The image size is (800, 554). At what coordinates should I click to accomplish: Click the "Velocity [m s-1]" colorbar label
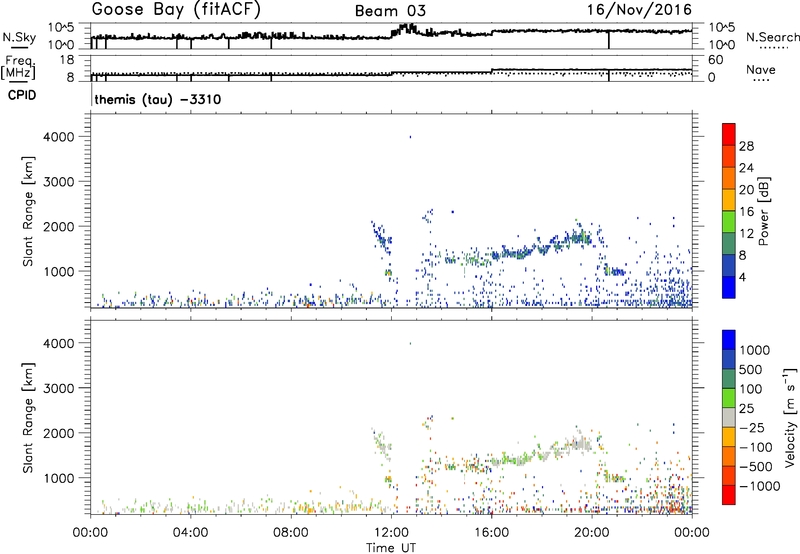790,417
